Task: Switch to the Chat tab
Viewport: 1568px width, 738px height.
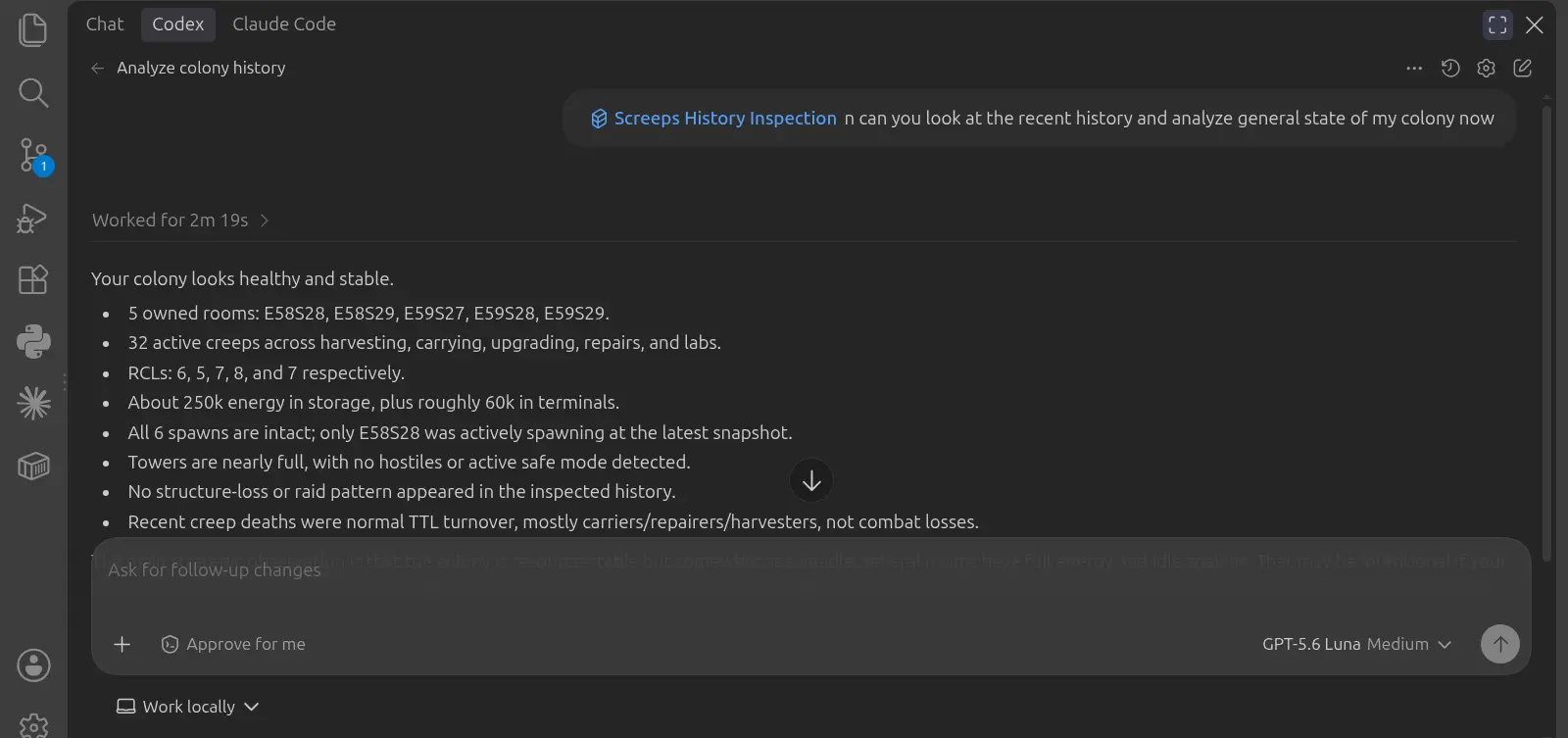Action: tap(105, 25)
